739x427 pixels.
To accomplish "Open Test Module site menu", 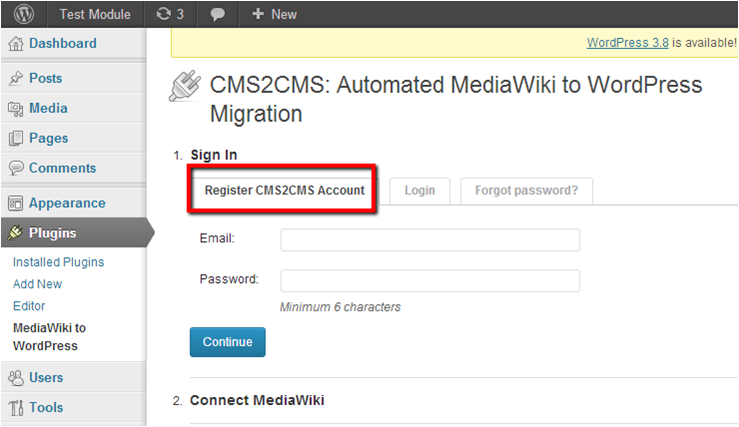I will [x=95, y=14].
